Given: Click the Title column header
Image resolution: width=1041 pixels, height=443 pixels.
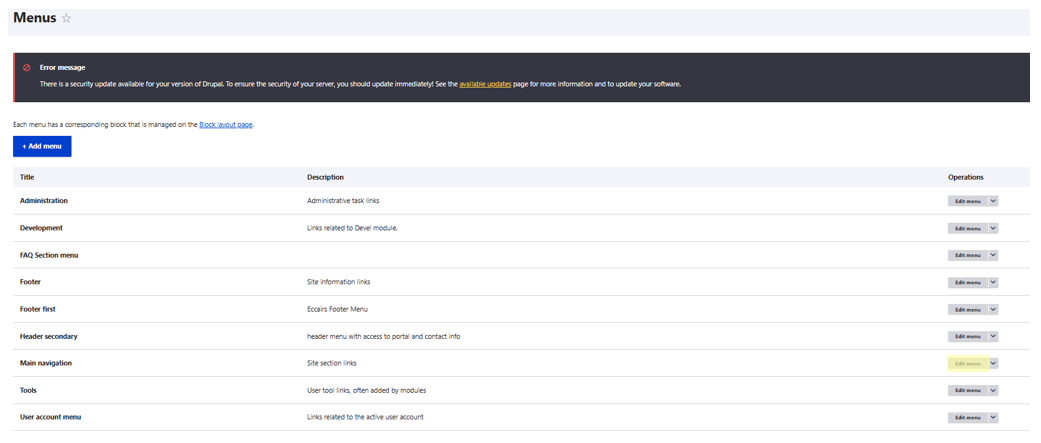Looking at the screenshot, I should point(27,177).
